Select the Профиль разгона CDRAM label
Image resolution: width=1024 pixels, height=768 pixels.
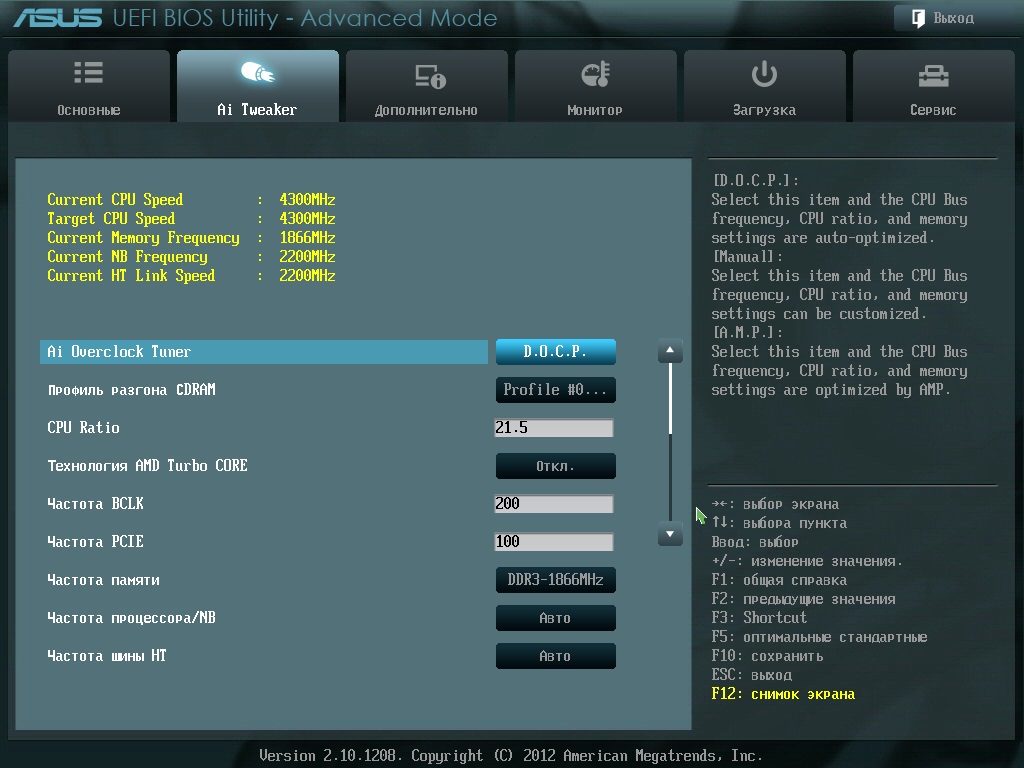click(131, 390)
